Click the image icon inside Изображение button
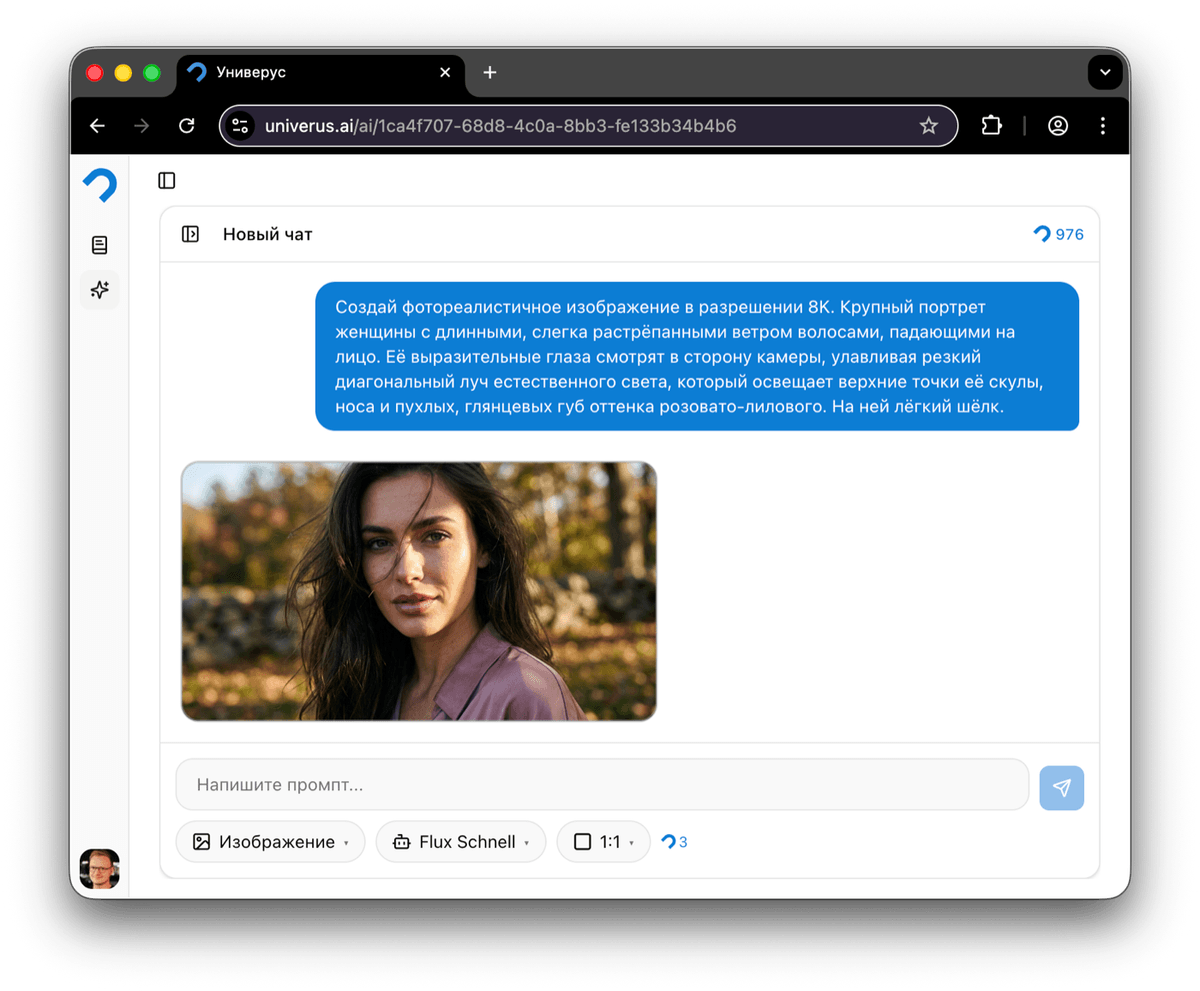 201,841
